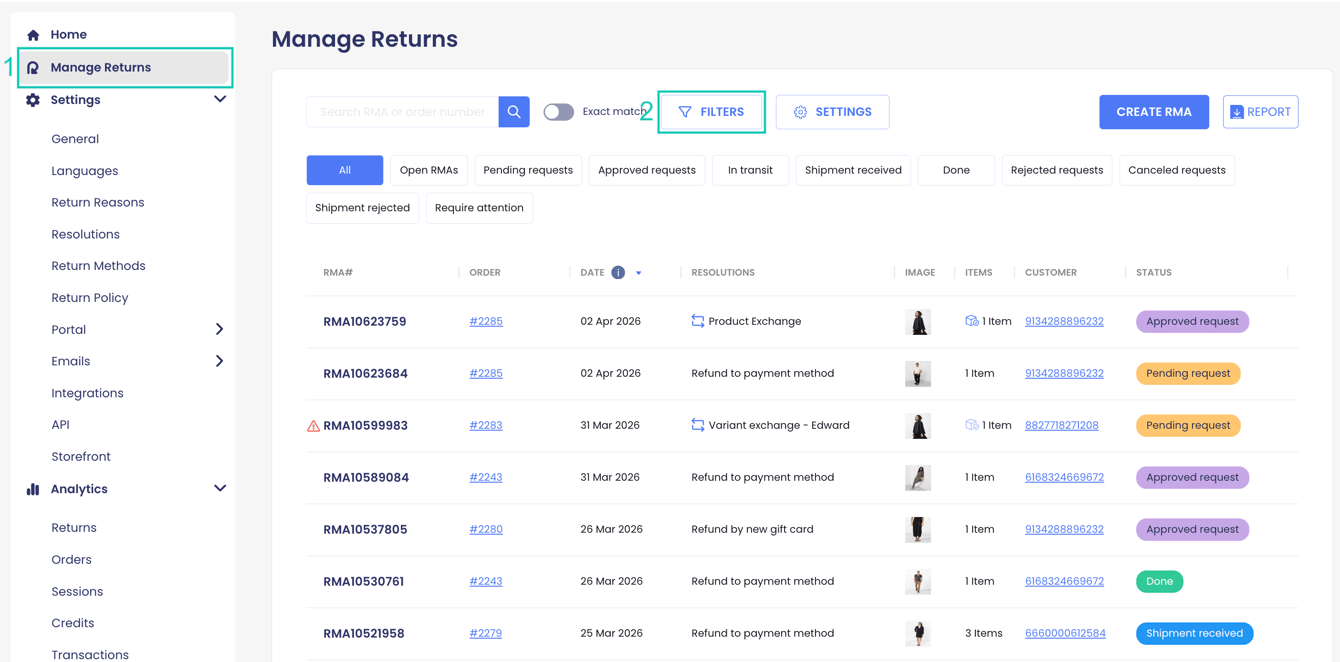Image resolution: width=1340 pixels, height=662 pixels.
Task: Click the blue search magnifier button
Action: [514, 112]
